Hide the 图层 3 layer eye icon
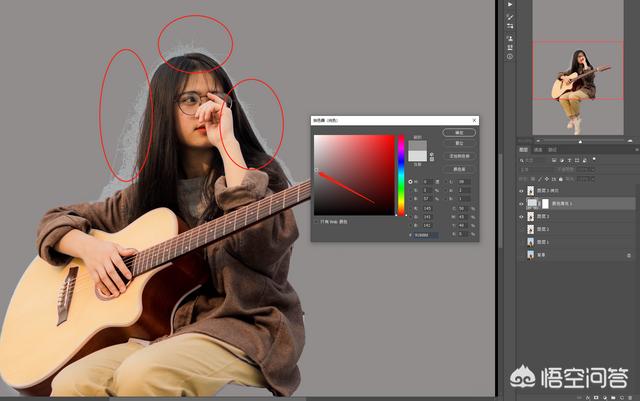 (x=521, y=216)
